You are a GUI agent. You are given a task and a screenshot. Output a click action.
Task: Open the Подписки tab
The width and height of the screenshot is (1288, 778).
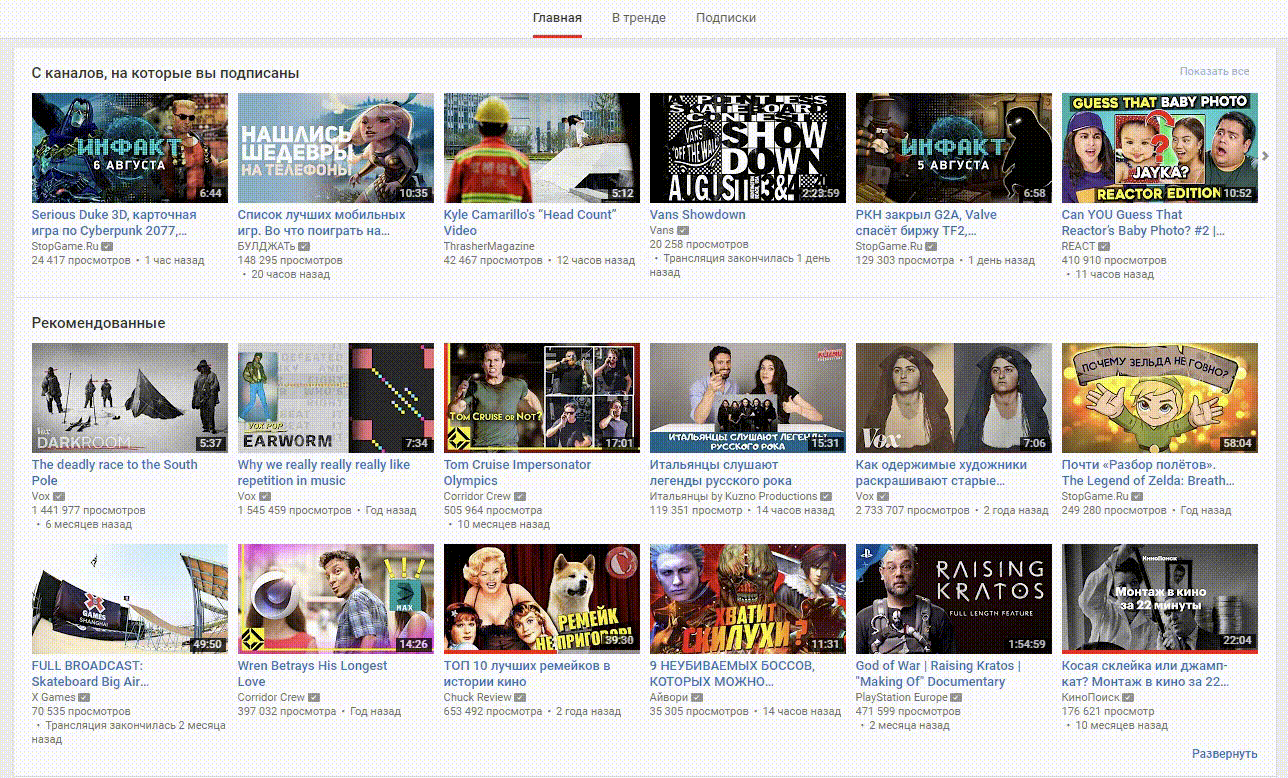point(726,18)
